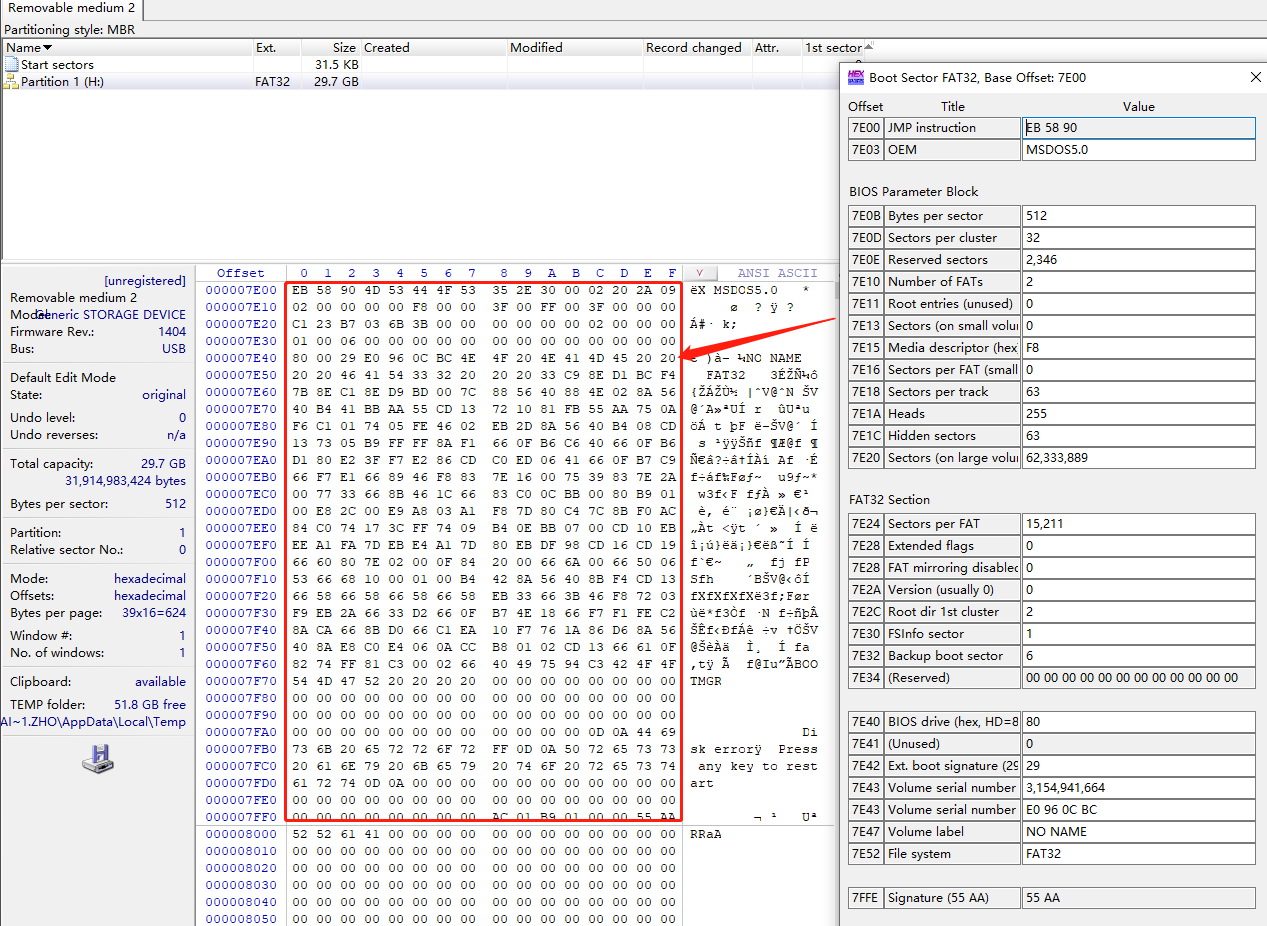Click the ANSI ASCII column header

tap(777, 272)
